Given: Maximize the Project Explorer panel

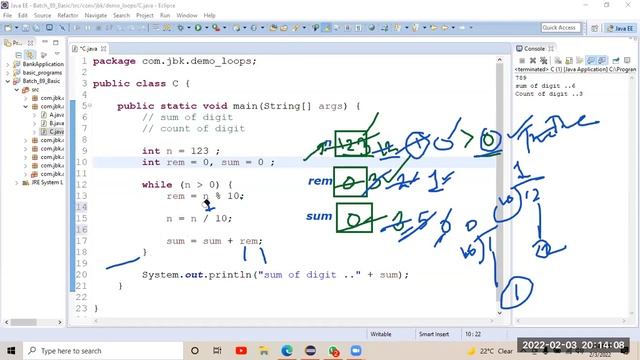Looking at the screenshot, I should pos(56,42).
